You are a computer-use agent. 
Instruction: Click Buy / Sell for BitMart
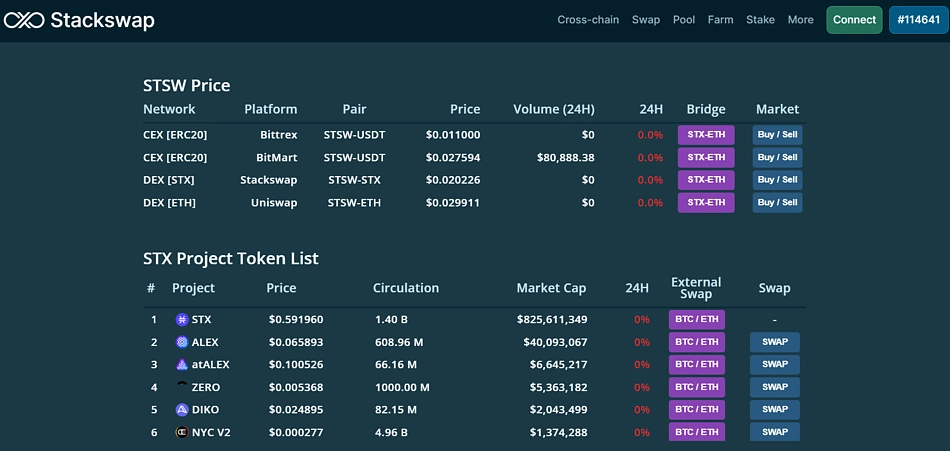click(x=777, y=158)
